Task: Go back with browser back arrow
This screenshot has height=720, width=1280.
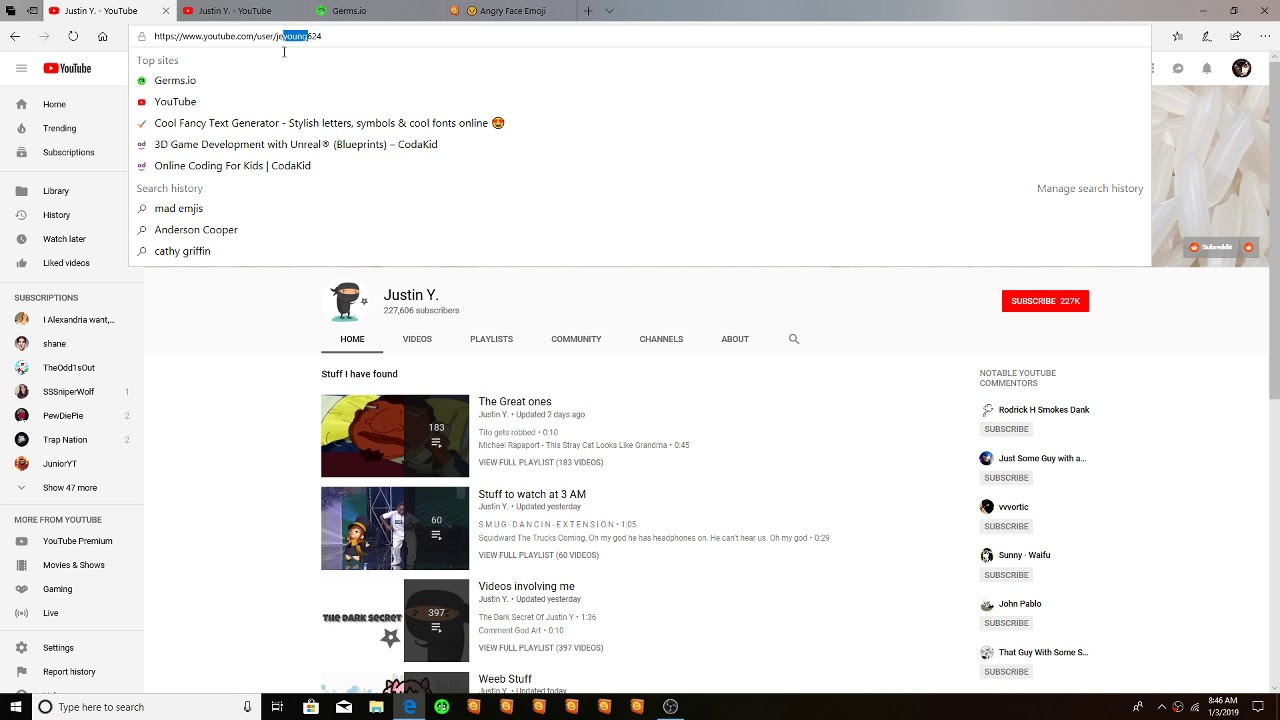Action: pyautogui.click(x=15, y=36)
